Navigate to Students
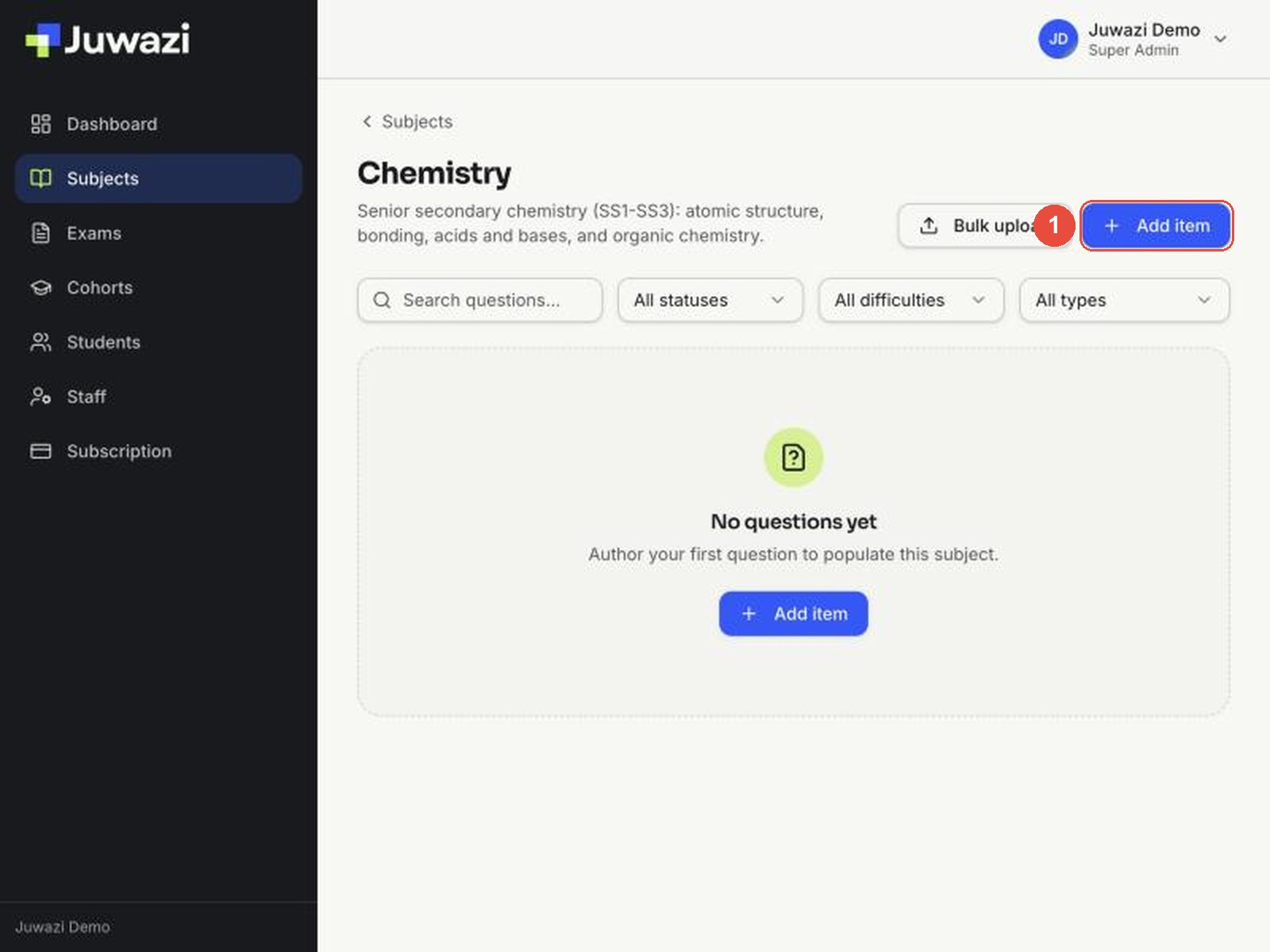Image resolution: width=1270 pixels, height=952 pixels. pos(158,342)
